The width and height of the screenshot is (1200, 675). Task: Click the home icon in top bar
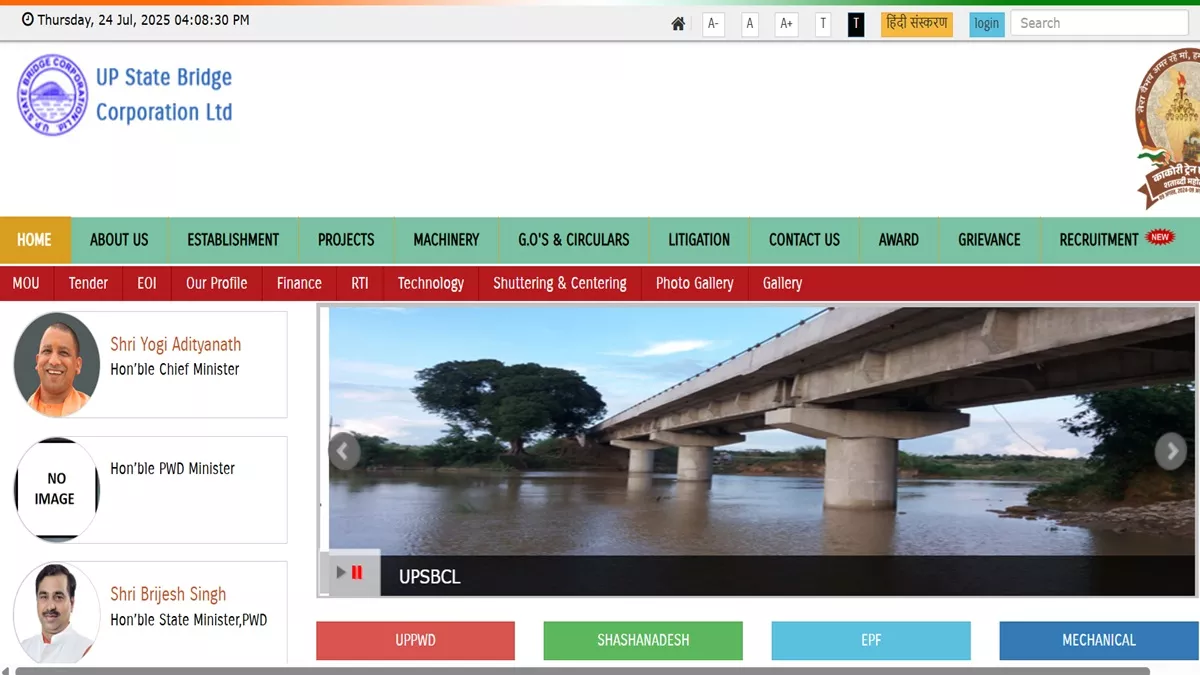point(678,24)
